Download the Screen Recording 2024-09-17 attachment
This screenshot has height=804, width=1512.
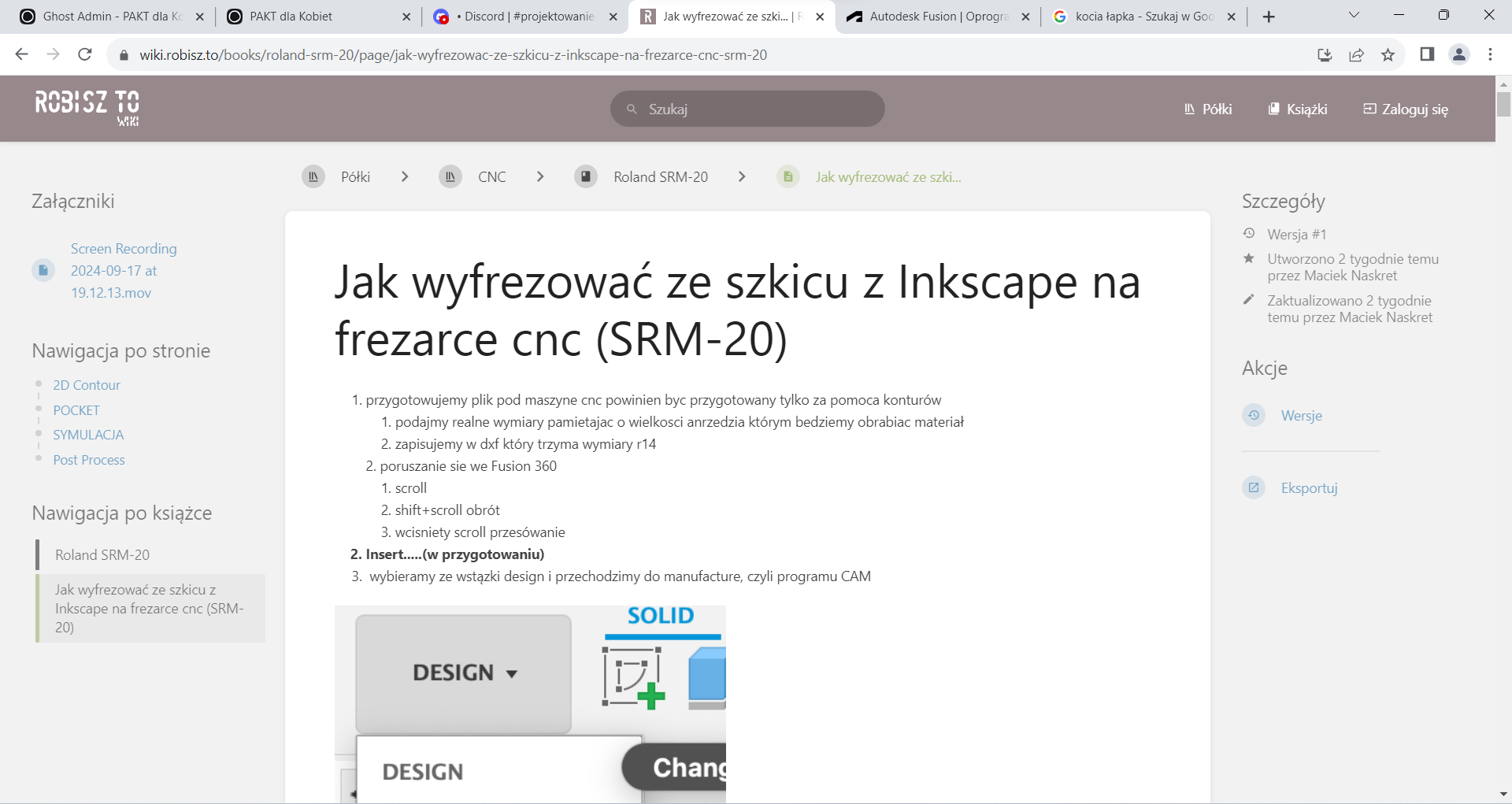pyautogui.click(x=124, y=270)
